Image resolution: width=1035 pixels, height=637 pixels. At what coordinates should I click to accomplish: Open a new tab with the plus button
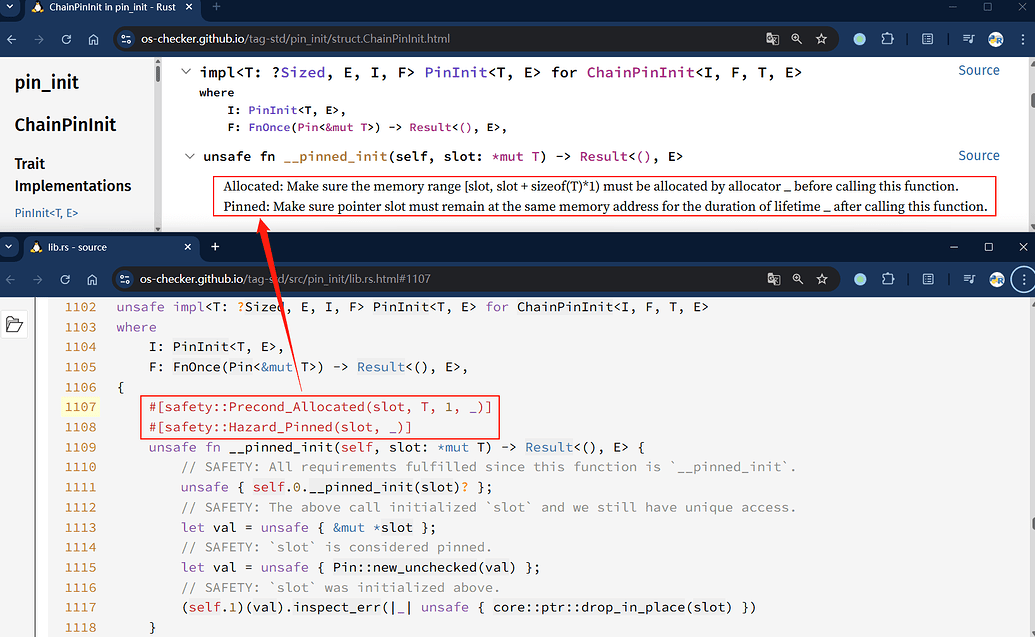pyautogui.click(x=215, y=246)
